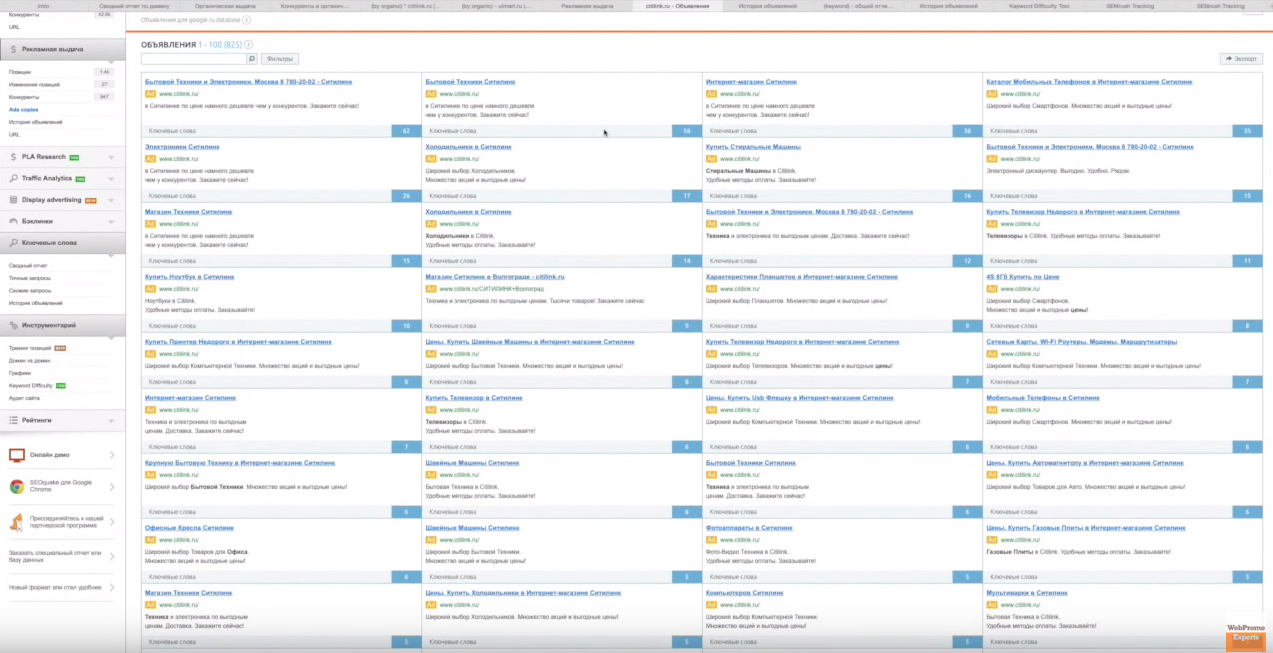Viewport: 1273px width, 653px height.
Task: Open Точные запросы sidebar link
Action: pyautogui.click(x=29, y=278)
